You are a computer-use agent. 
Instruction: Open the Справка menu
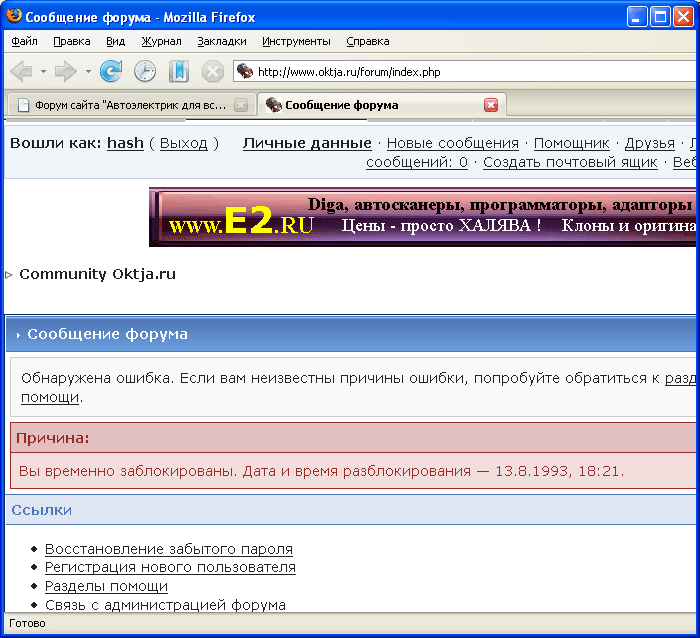[x=368, y=42]
